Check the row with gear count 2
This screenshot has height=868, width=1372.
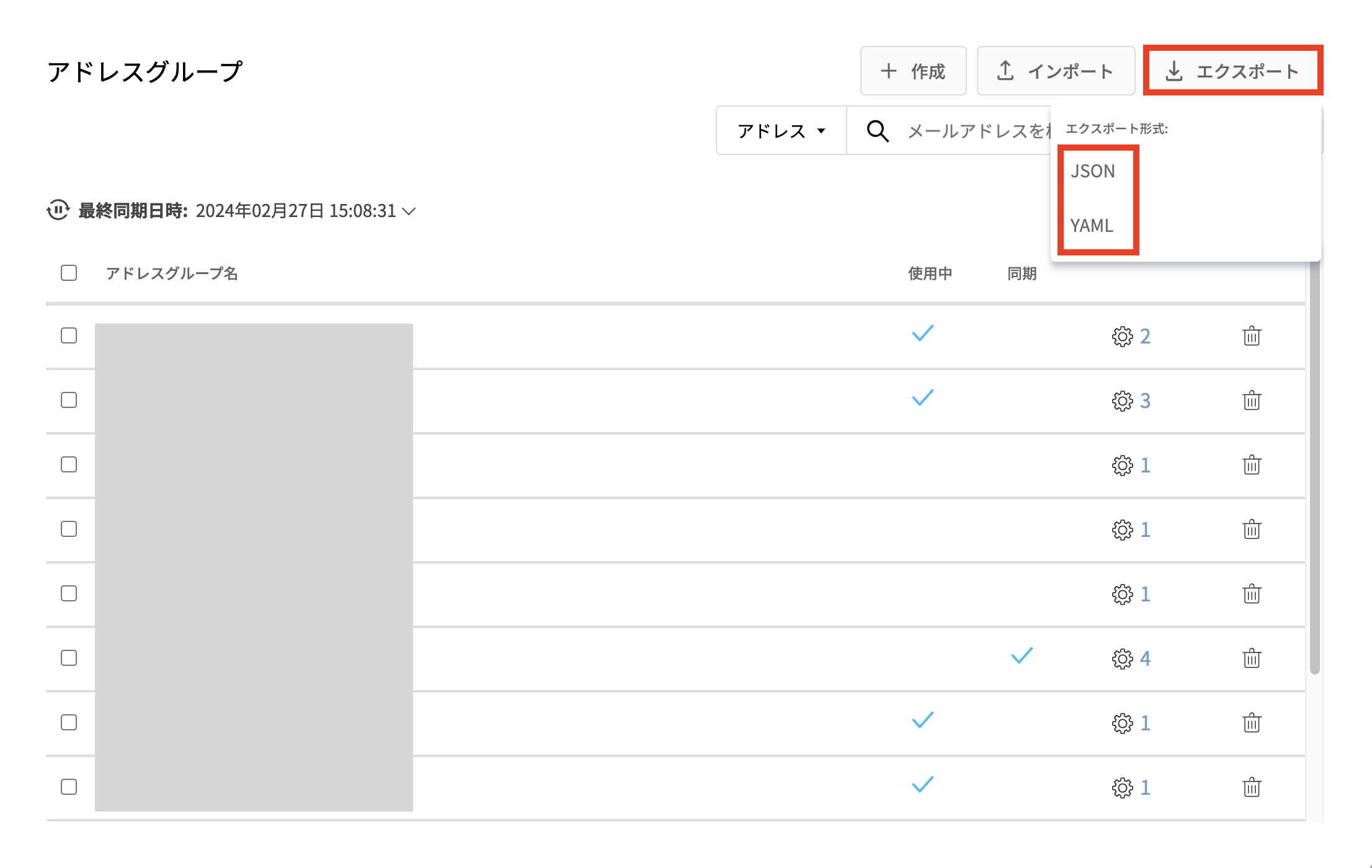tap(69, 335)
